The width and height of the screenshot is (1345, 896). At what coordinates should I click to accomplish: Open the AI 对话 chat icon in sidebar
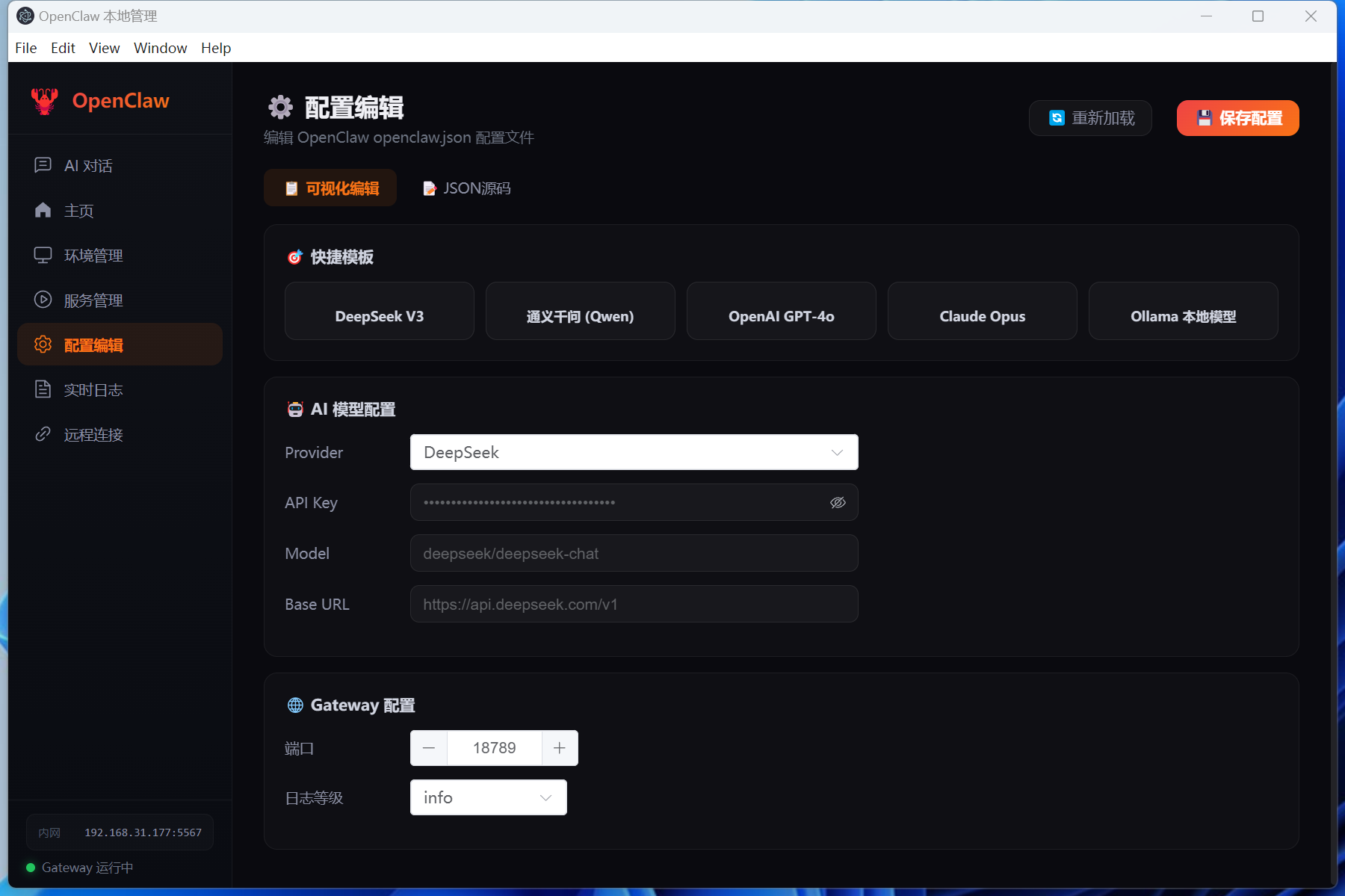point(43,165)
